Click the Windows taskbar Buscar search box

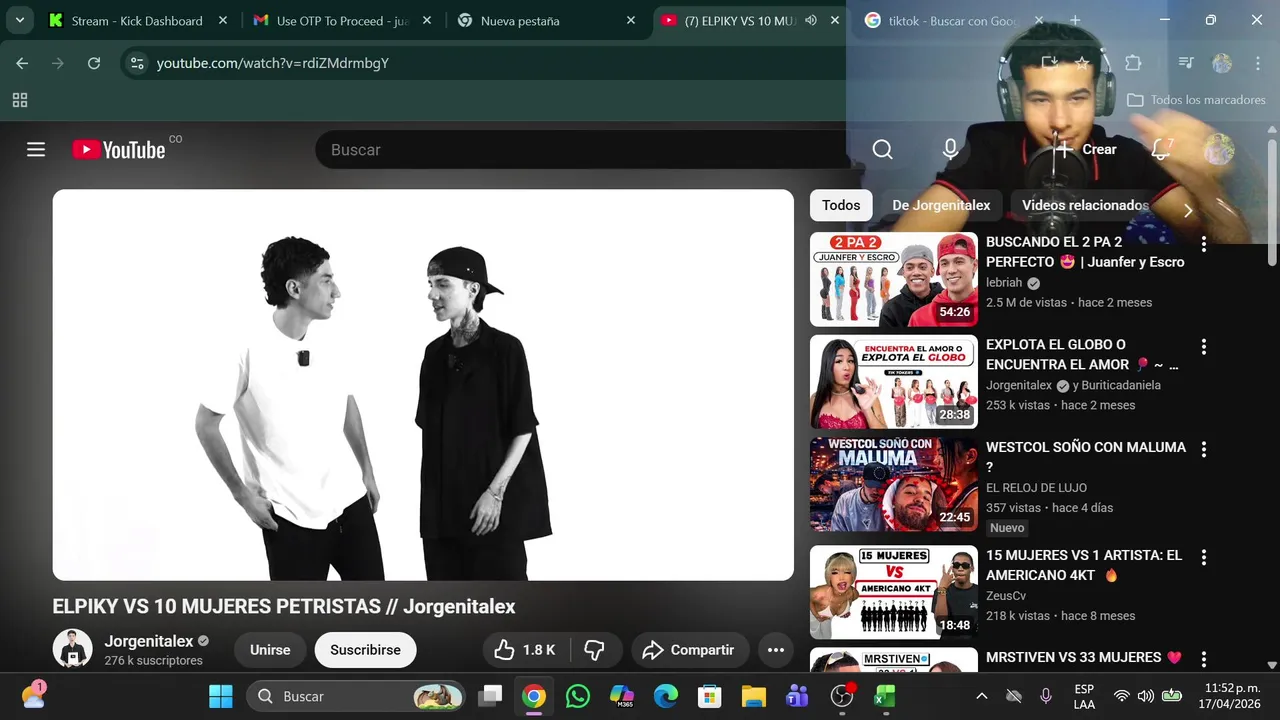pos(356,696)
